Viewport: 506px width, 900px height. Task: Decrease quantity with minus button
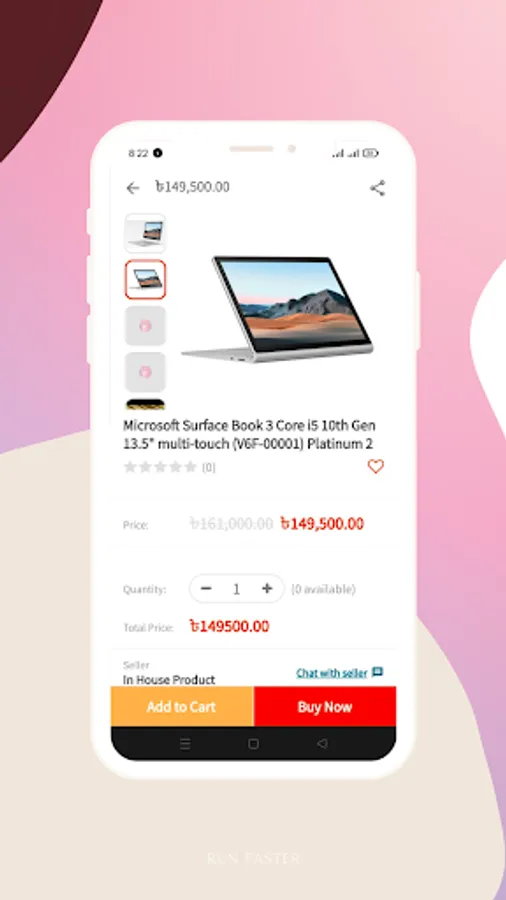pyautogui.click(x=207, y=588)
